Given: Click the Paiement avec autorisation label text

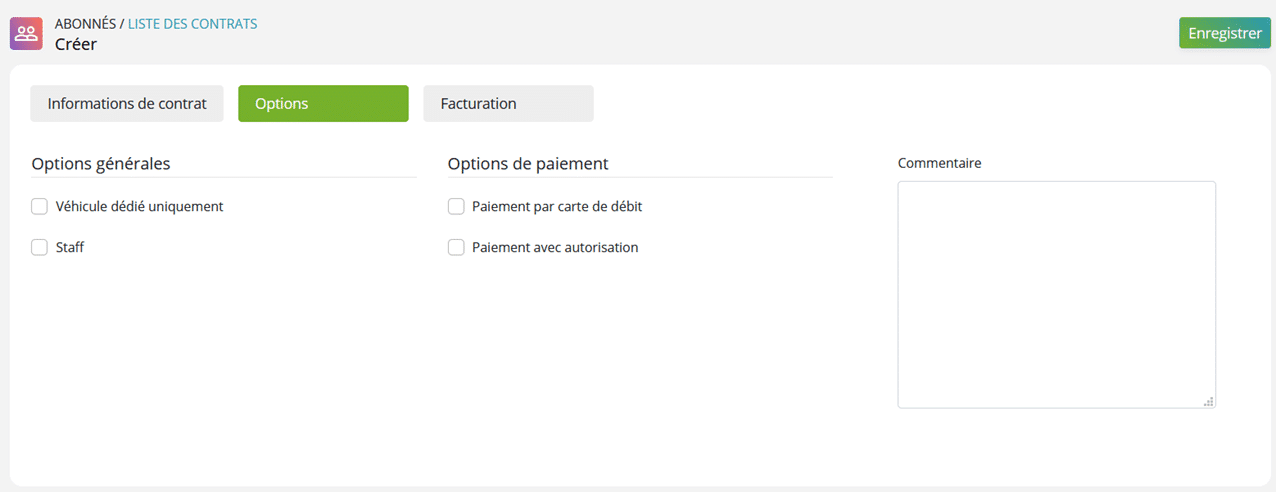Looking at the screenshot, I should pos(555,247).
